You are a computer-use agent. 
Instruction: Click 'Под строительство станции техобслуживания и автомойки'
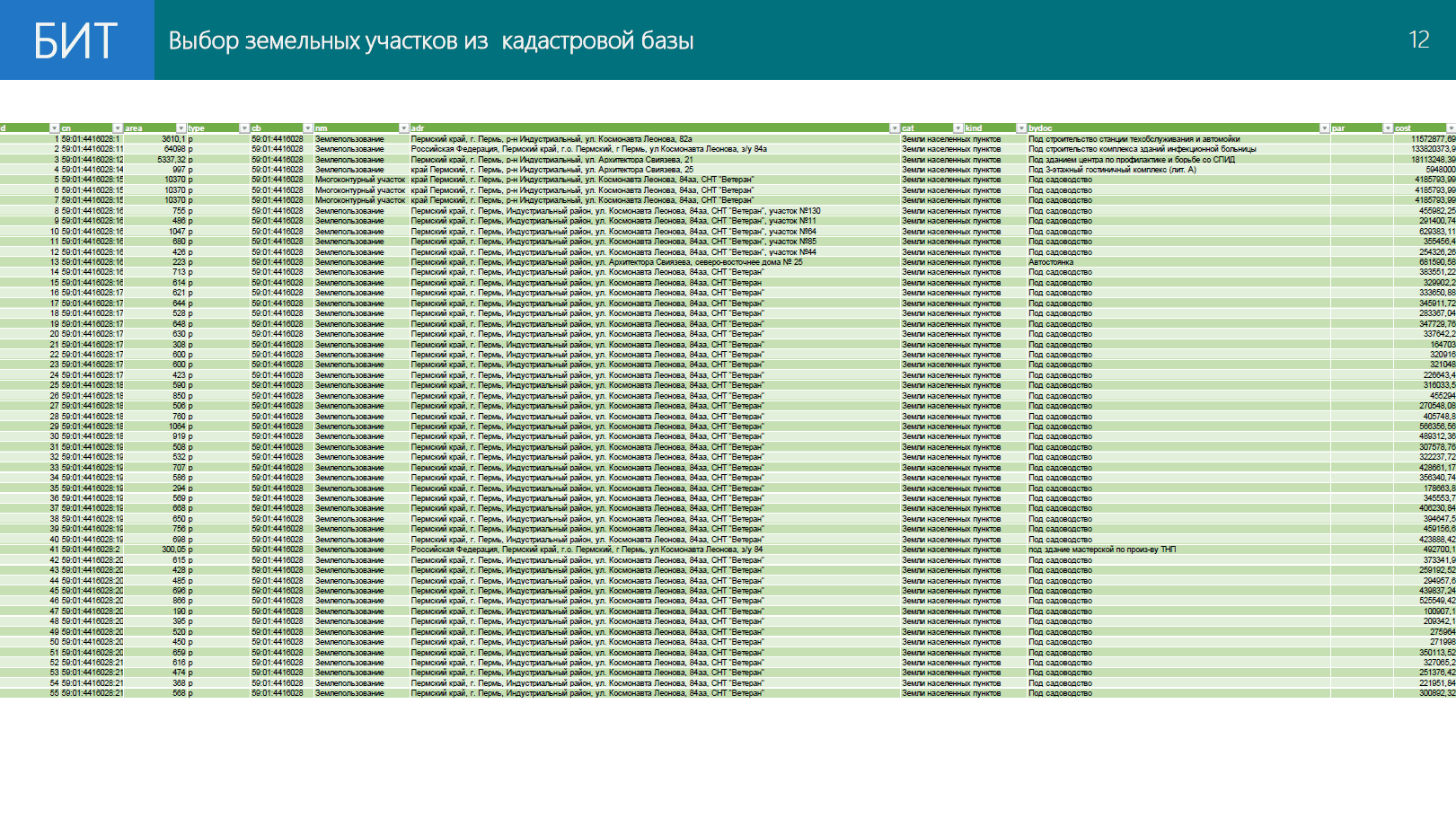1134,139
